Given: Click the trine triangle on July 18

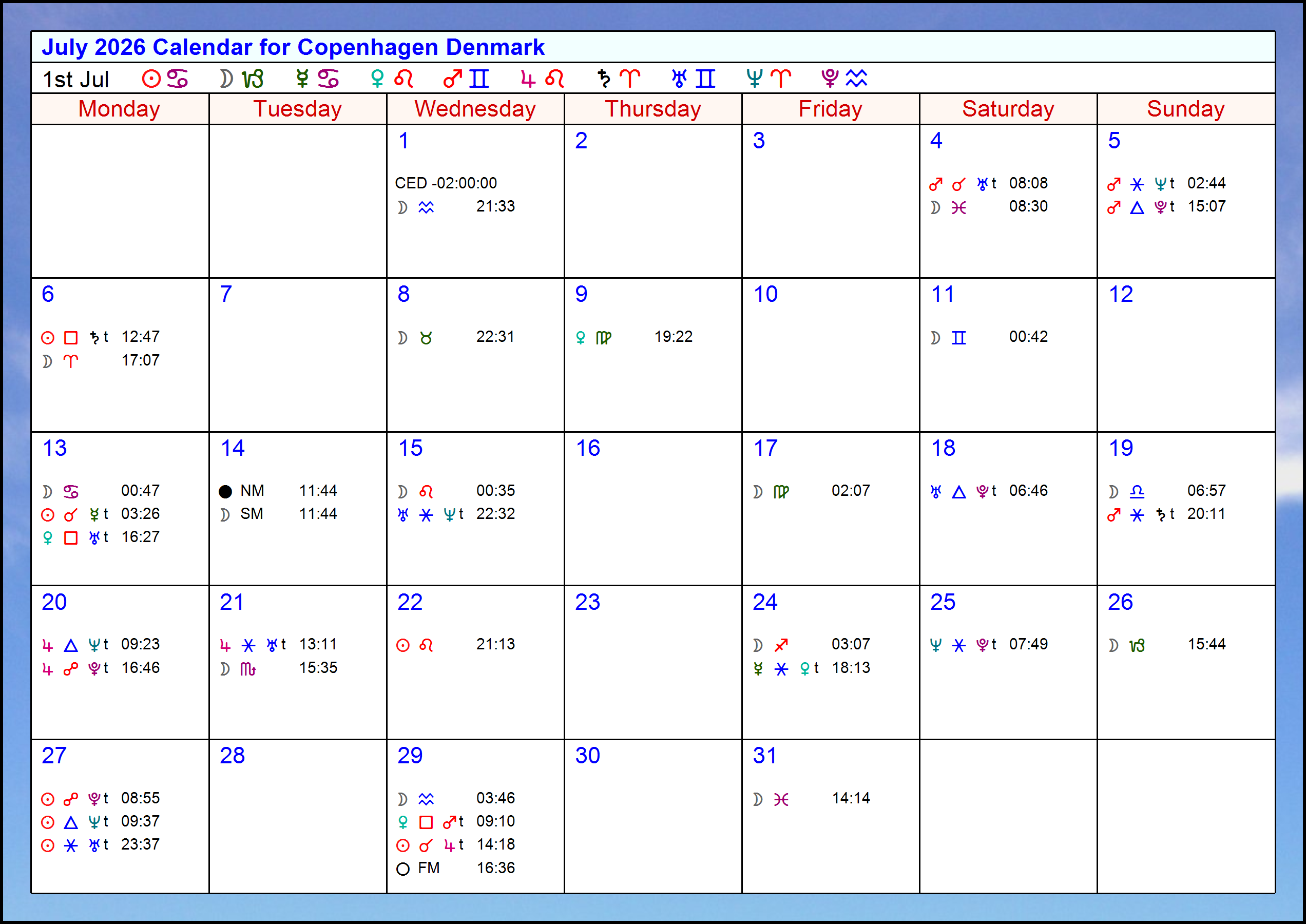Looking at the screenshot, I should pos(959,492).
